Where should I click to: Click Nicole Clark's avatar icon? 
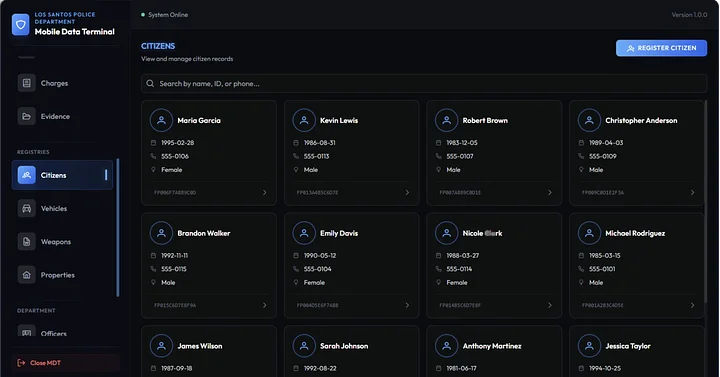(x=446, y=233)
